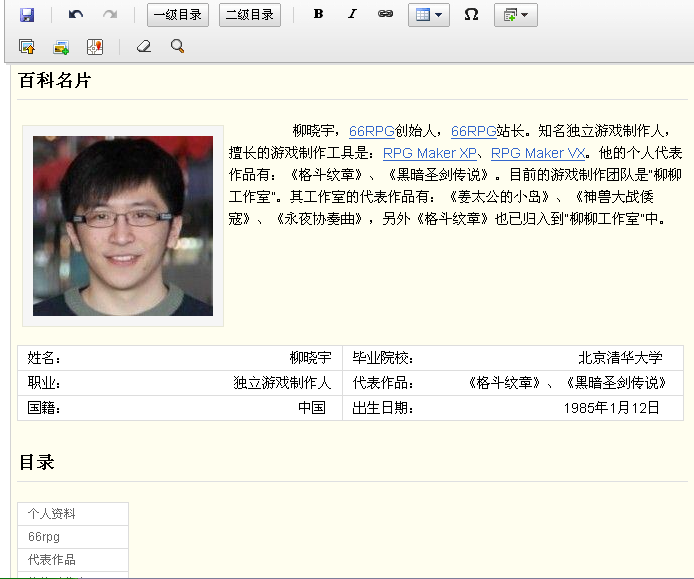This screenshot has width=694, height=579.
Task: Click the 代表作品： label in info table
Action: [x=383, y=382]
